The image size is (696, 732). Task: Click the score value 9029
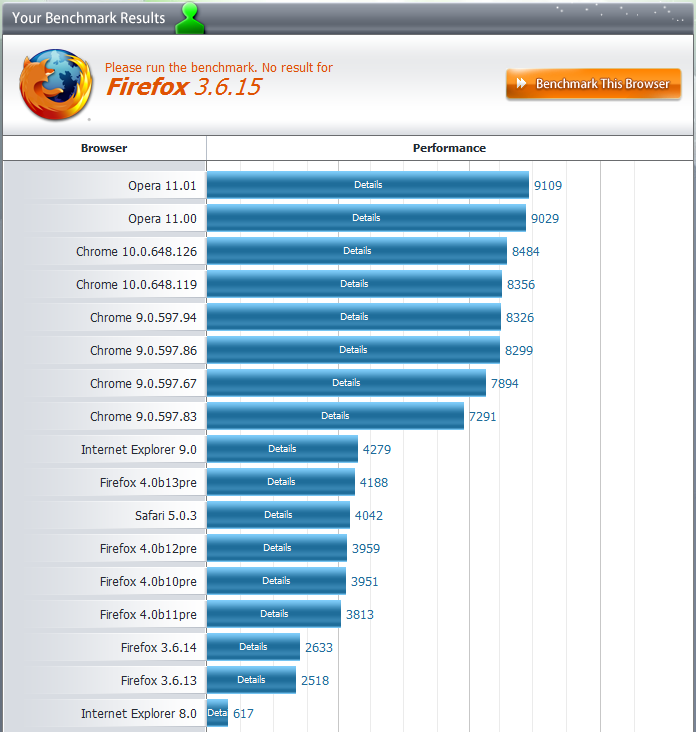tap(545, 219)
